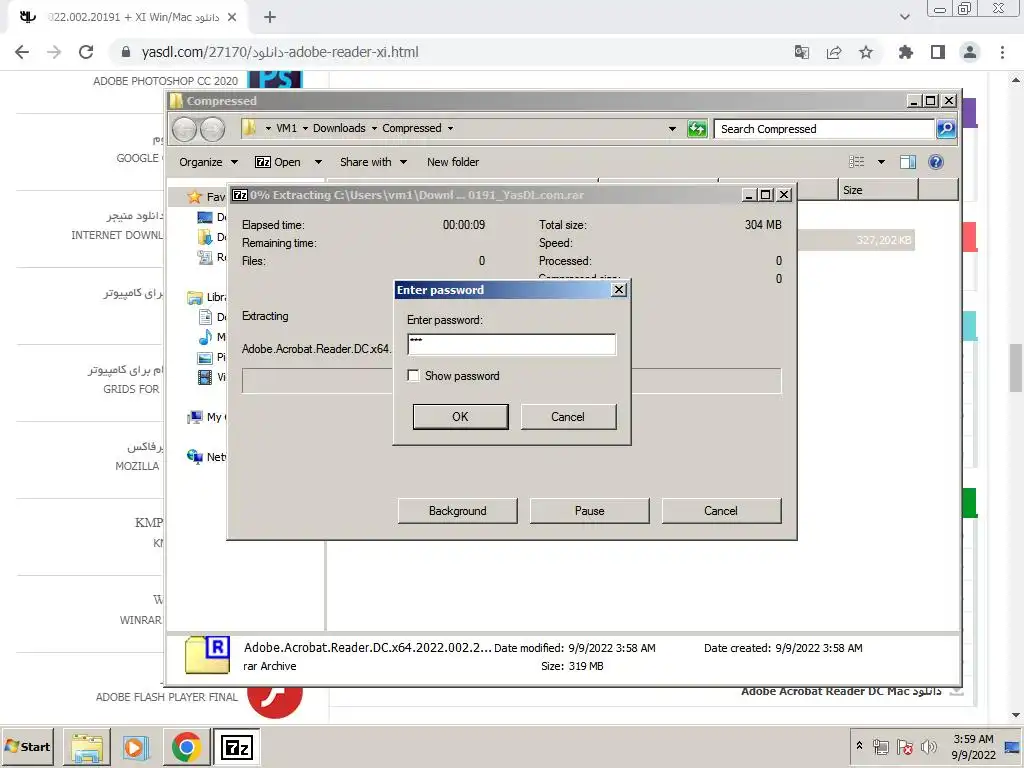The height and width of the screenshot is (768, 1024).
Task: Close the Enter password dialog
Action: (618, 290)
